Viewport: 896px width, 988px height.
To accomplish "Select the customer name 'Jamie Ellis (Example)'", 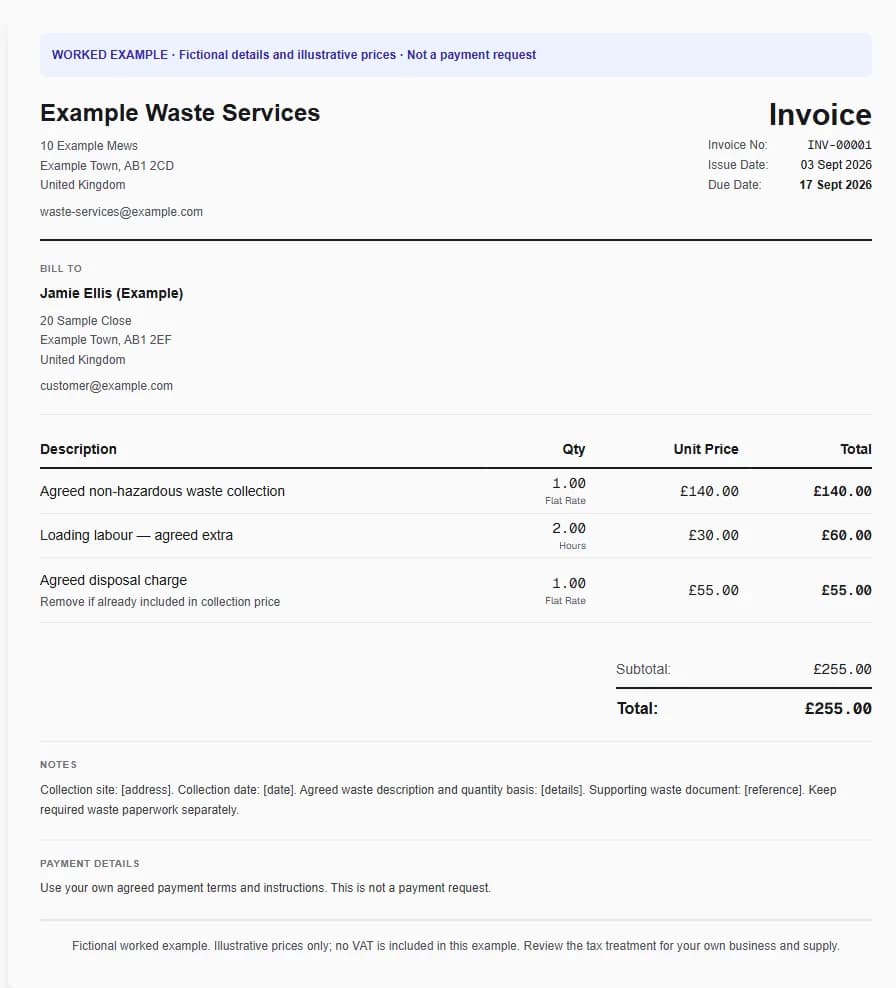I will click(x=112, y=293).
